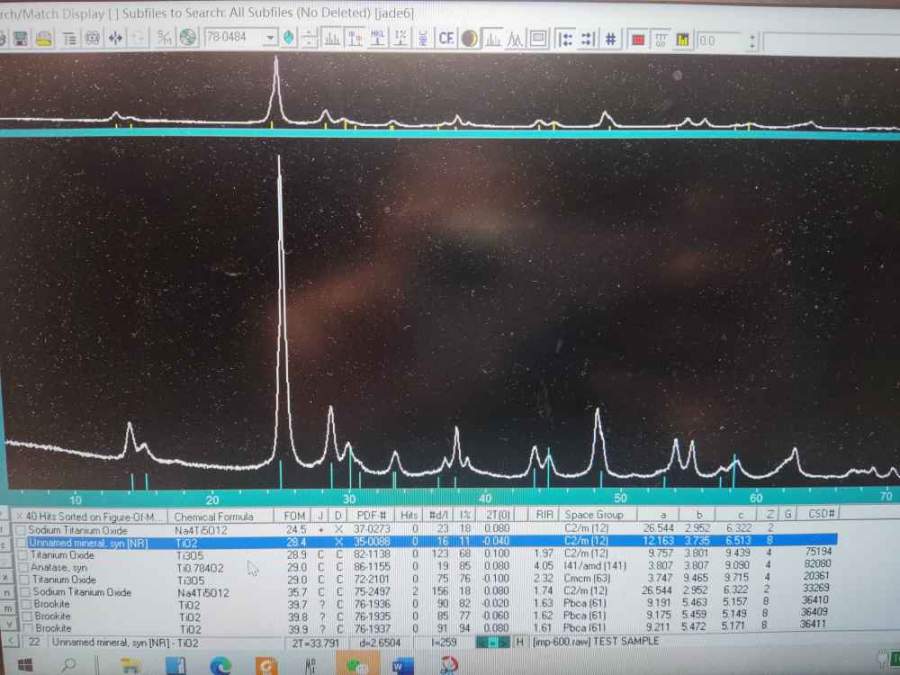Click the printer icon in toolbar
Viewport: 900px width, 675px height.
click(43, 39)
